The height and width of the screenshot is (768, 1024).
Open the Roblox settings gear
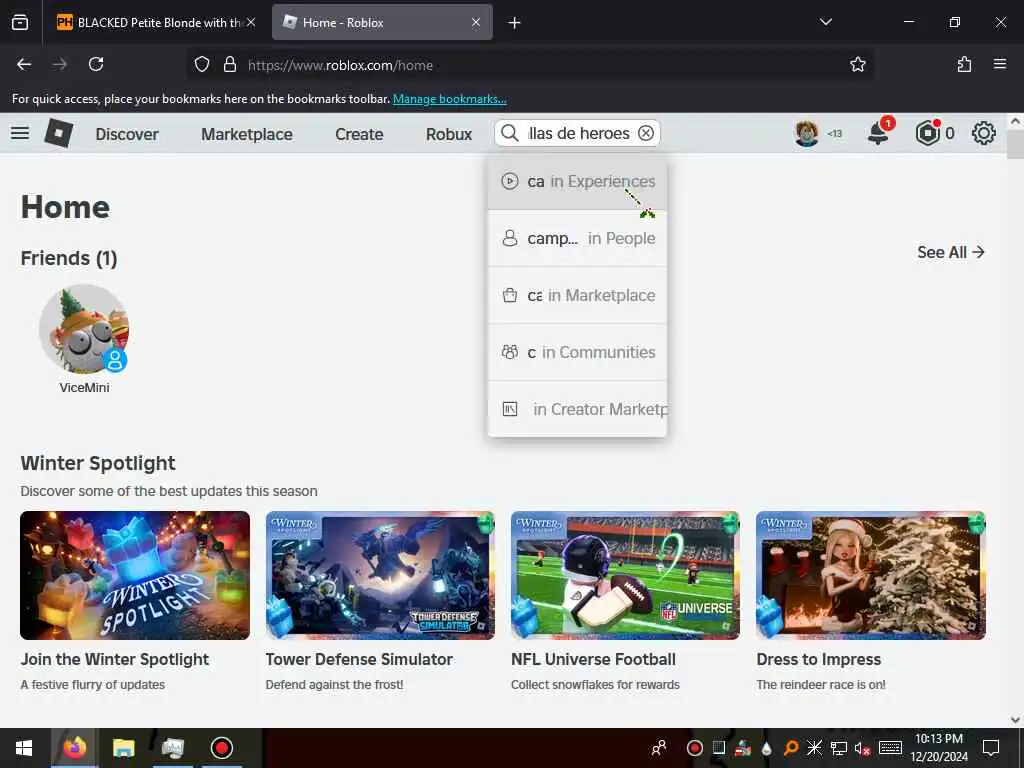[x=984, y=133]
